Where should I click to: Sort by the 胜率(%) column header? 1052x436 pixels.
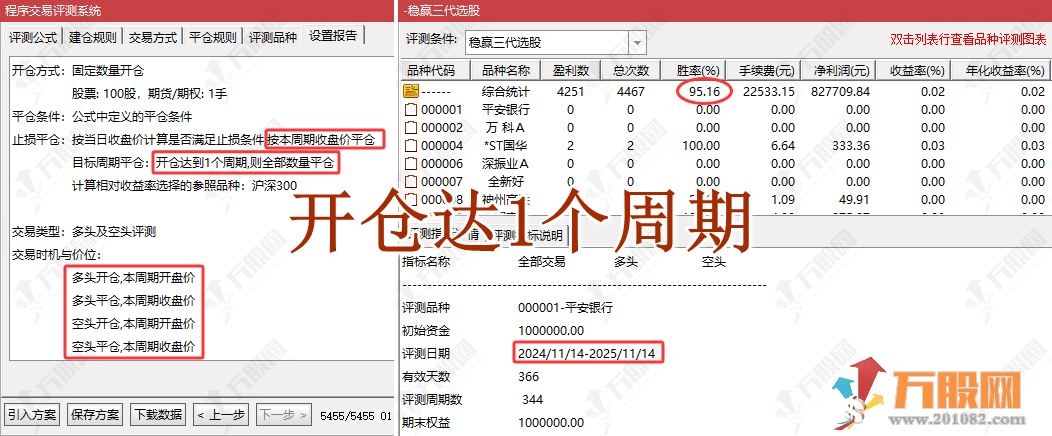(695, 71)
